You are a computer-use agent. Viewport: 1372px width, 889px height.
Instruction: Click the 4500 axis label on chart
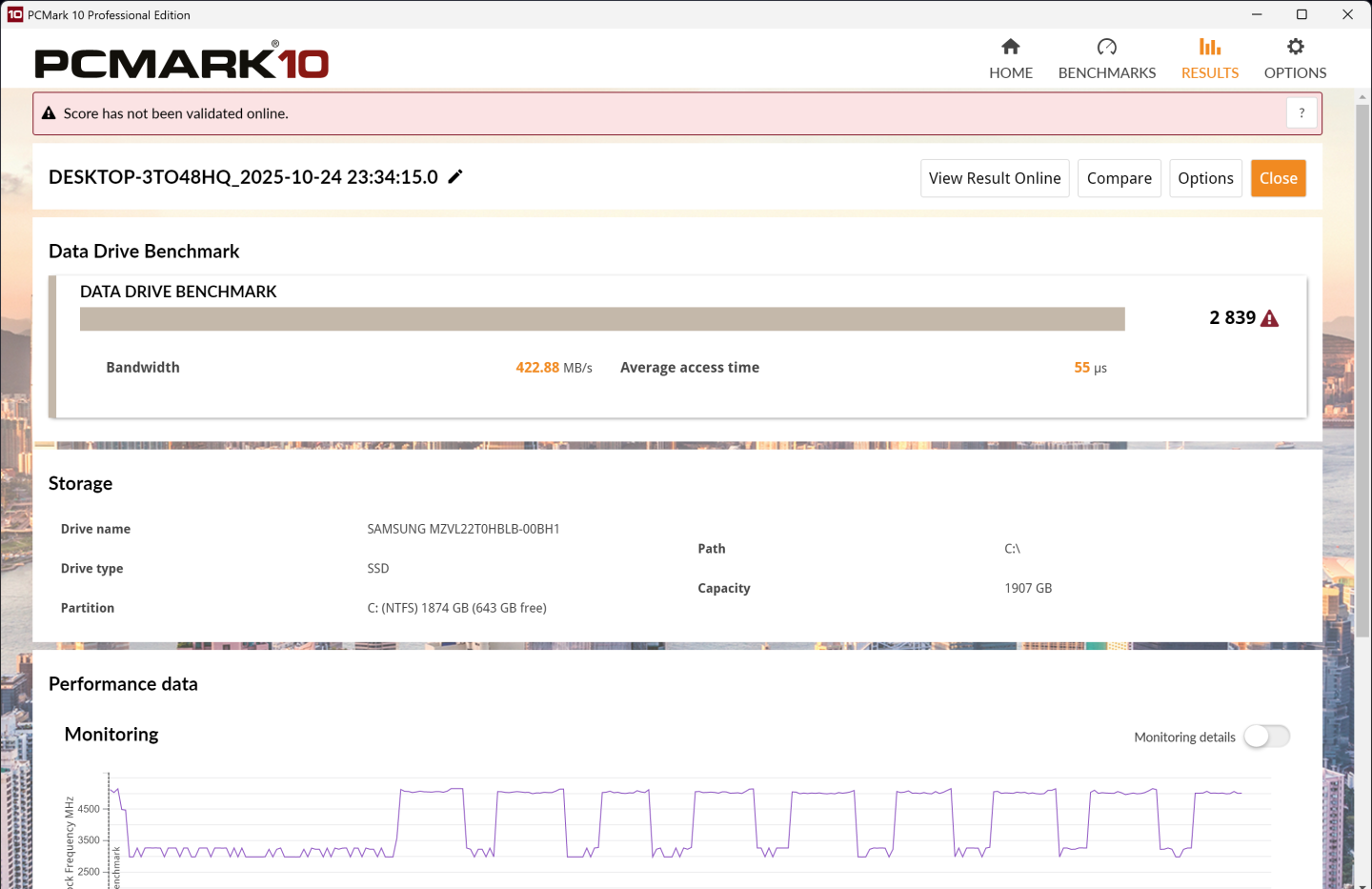pyautogui.click(x=89, y=809)
